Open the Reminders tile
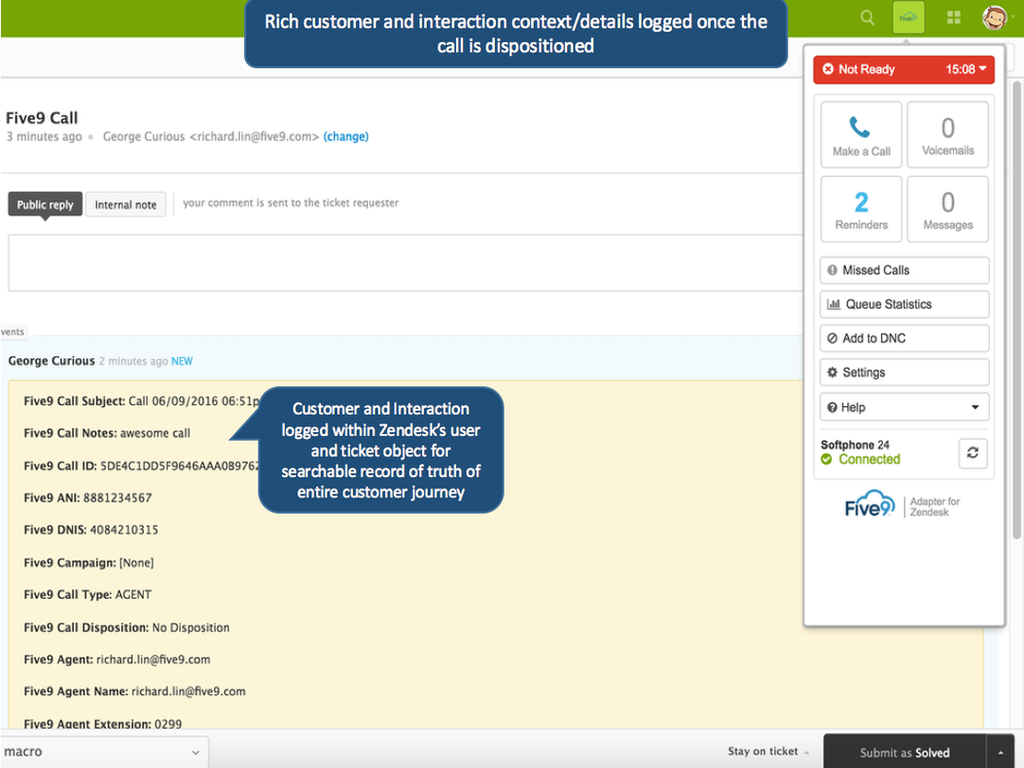 pos(861,210)
